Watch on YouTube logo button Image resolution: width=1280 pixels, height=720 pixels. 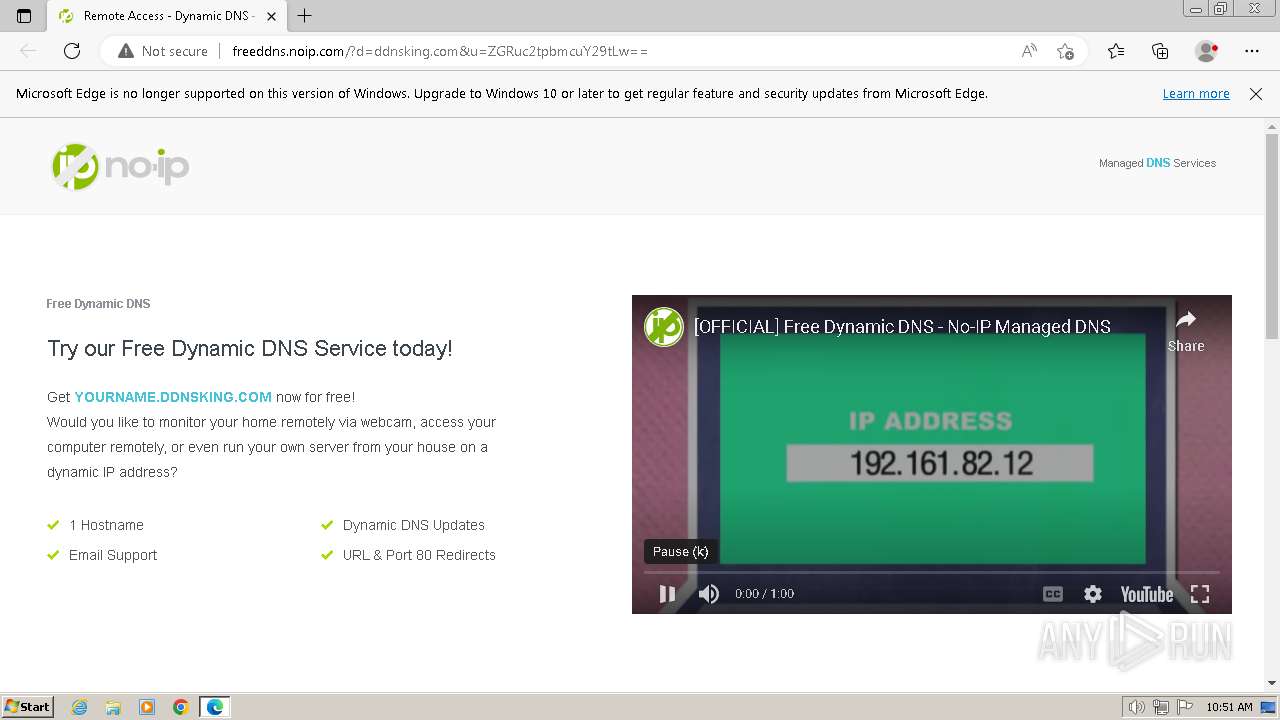[1147, 594]
